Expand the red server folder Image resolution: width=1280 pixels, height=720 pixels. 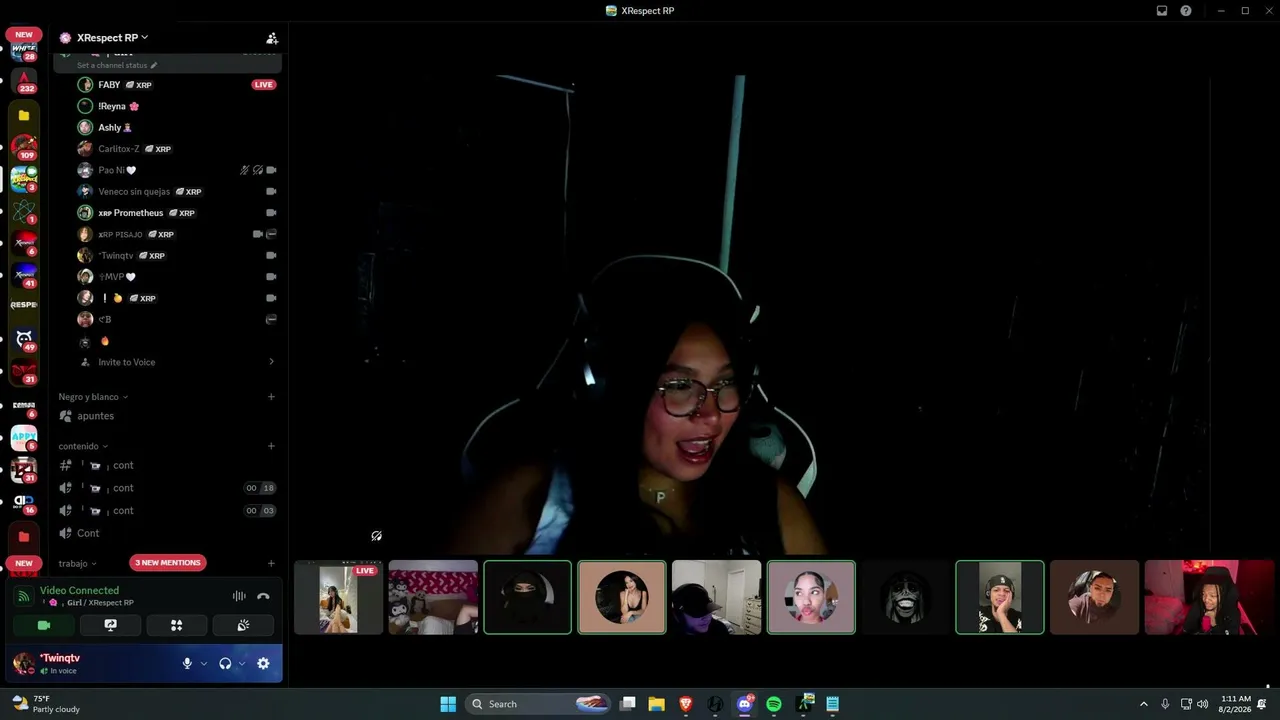[x=24, y=536]
